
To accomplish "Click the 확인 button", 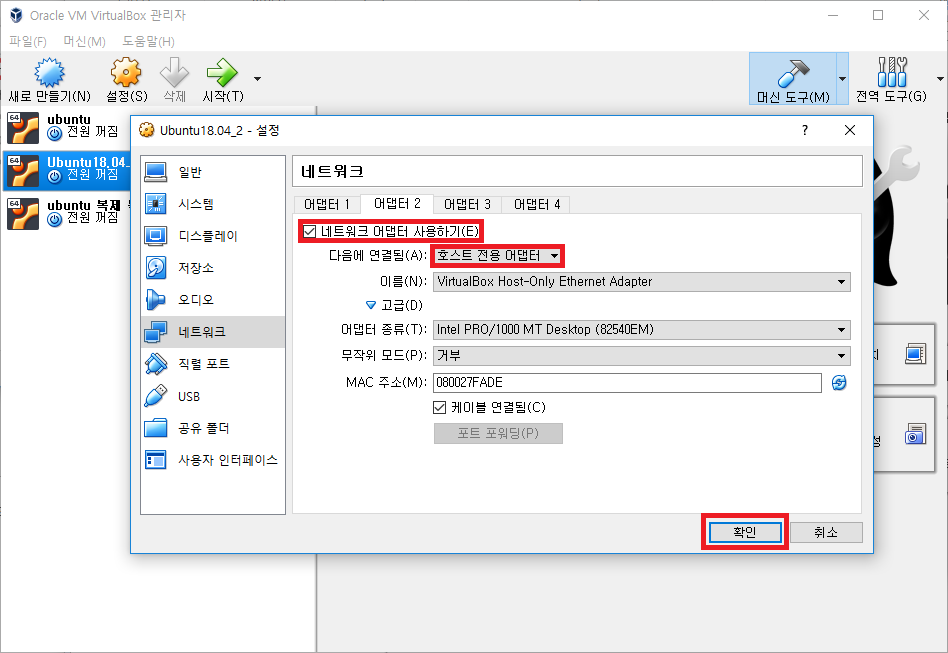I will [745, 532].
